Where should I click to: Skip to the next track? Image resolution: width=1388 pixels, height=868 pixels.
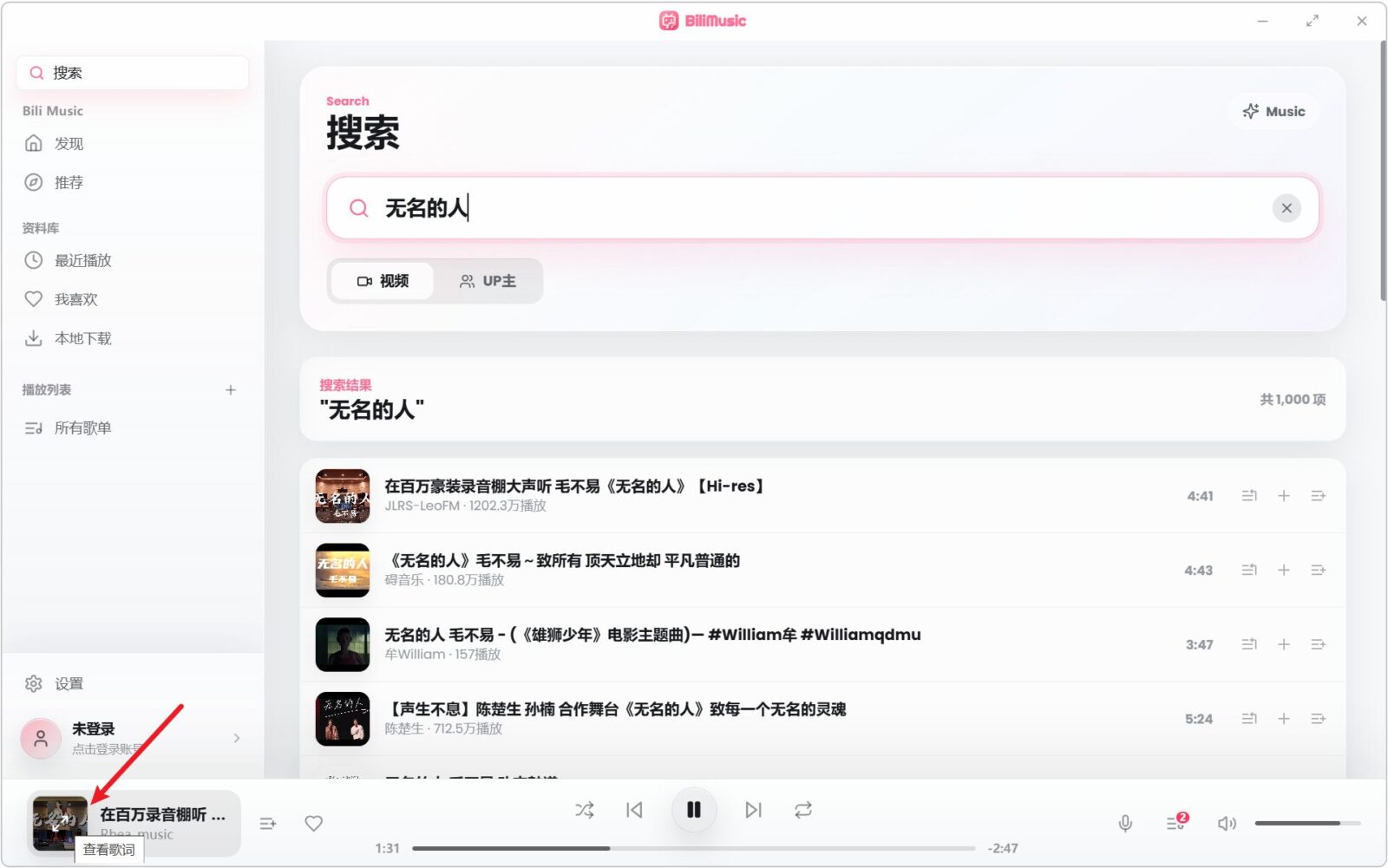tap(753, 810)
